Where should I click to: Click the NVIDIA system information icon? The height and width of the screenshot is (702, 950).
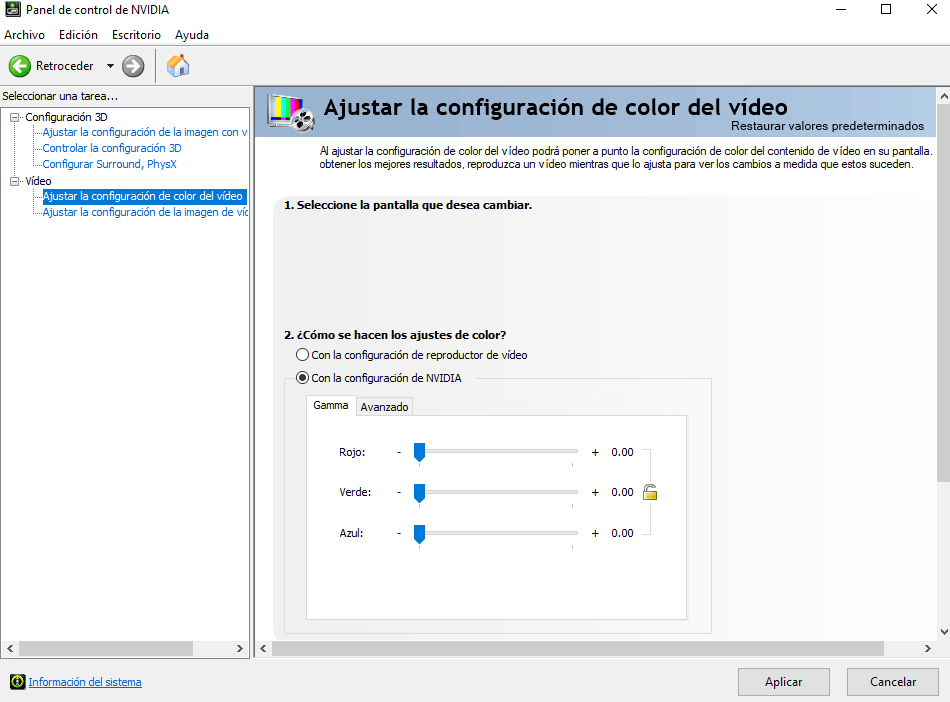(x=18, y=682)
